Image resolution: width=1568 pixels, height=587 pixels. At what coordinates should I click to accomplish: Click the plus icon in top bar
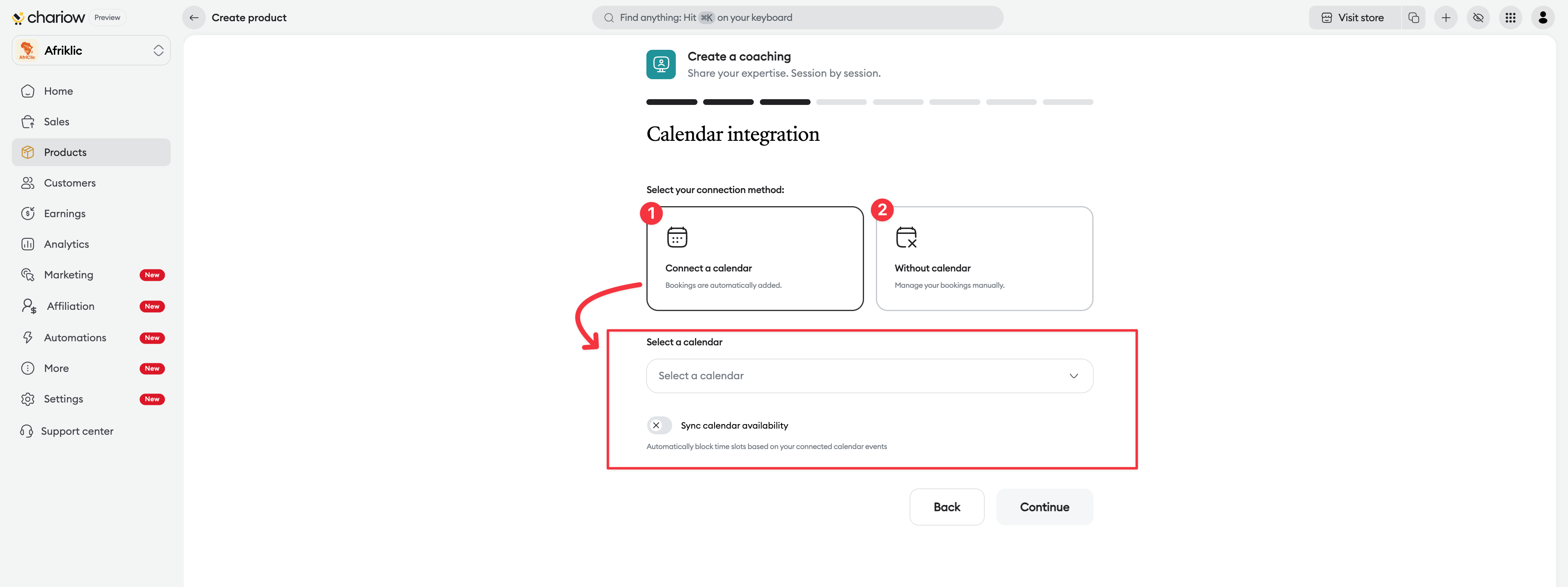point(1445,18)
